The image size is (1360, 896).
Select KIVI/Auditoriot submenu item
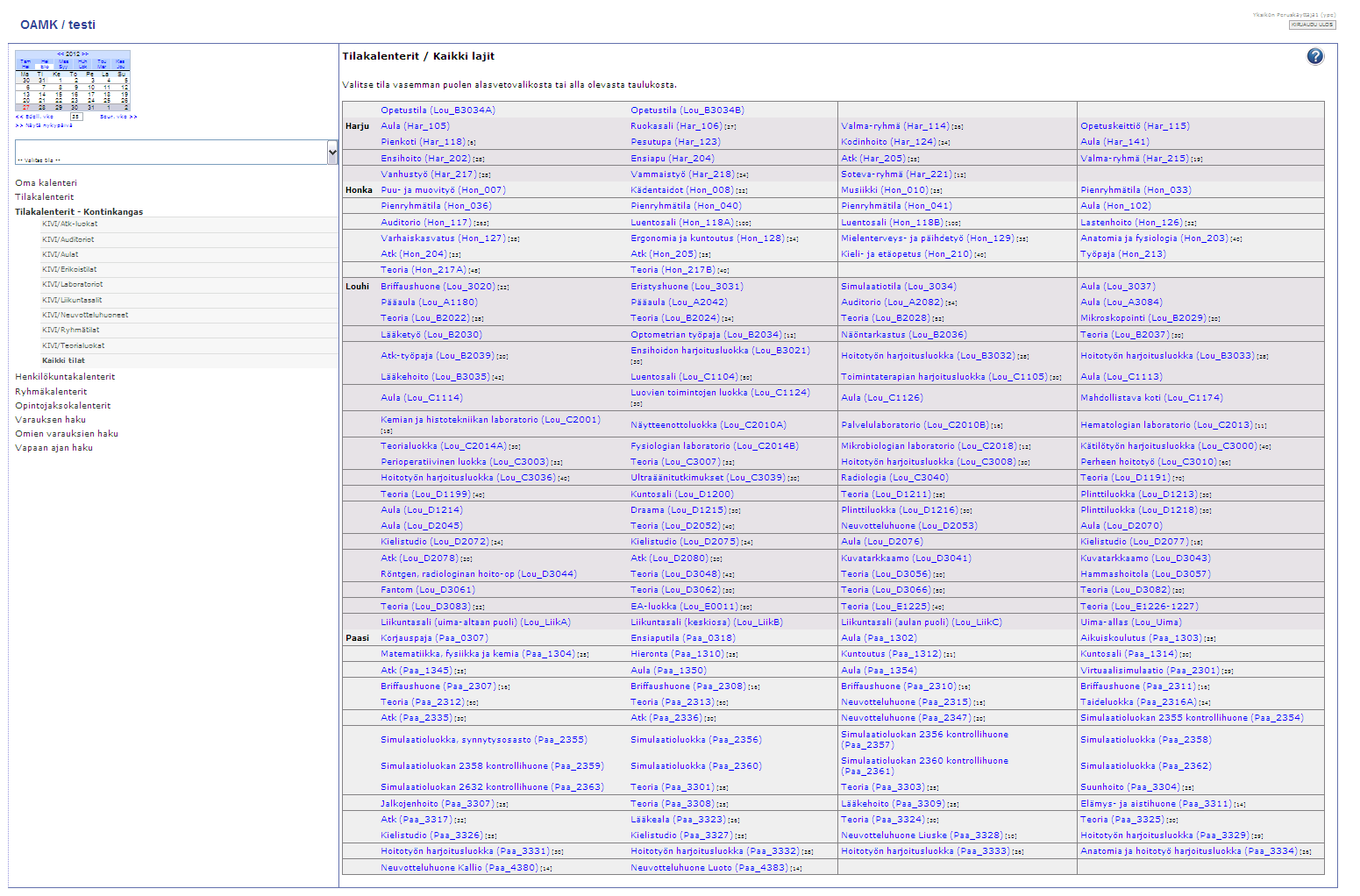coord(68,239)
